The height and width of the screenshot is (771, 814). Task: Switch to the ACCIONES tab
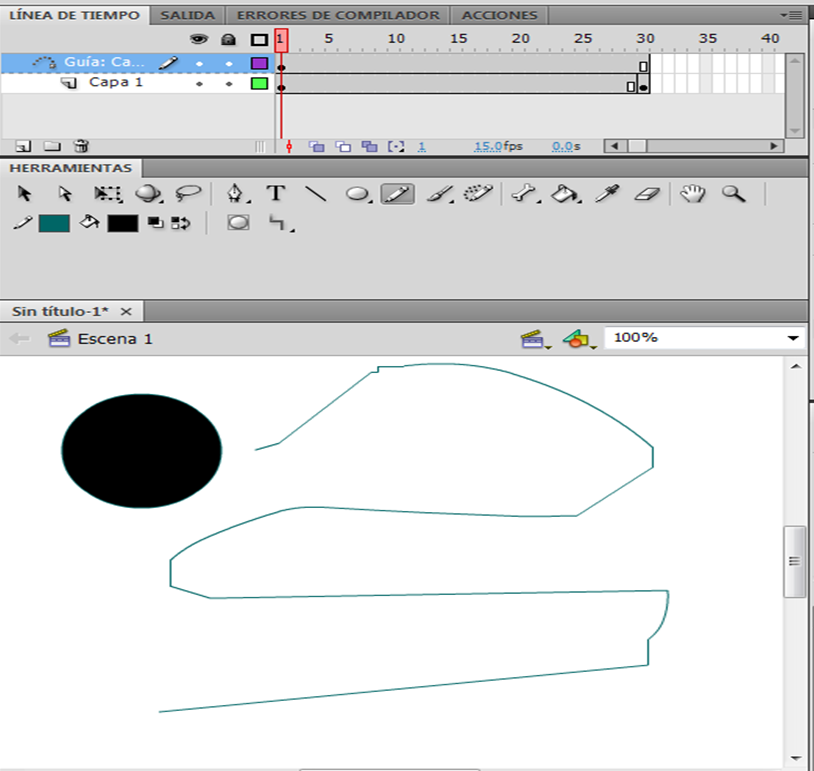[499, 15]
